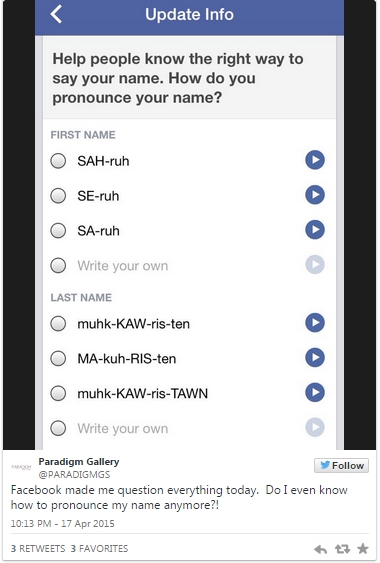Select the MA-kuh-RIS-ten radio button

coord(58,358)
